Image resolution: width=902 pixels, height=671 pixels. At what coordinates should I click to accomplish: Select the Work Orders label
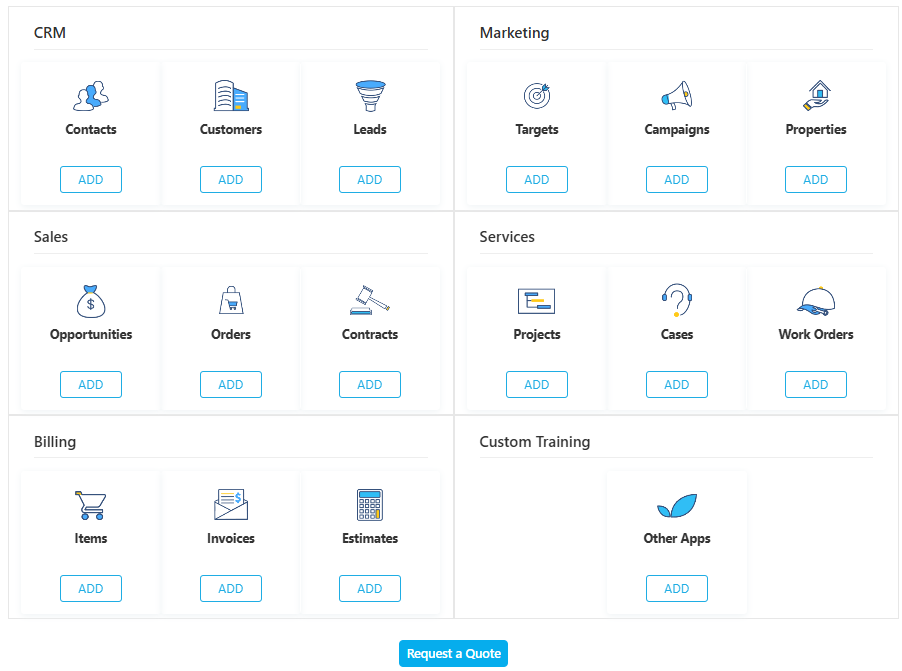click(x=816, y=334)
